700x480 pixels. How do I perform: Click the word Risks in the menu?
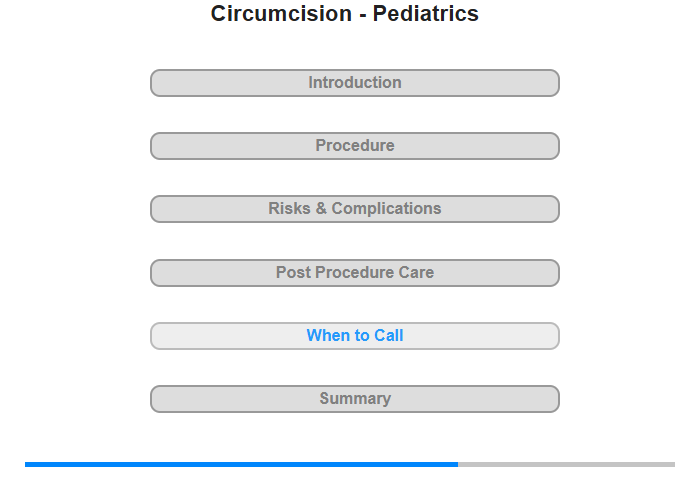click(x=289, y=209)
